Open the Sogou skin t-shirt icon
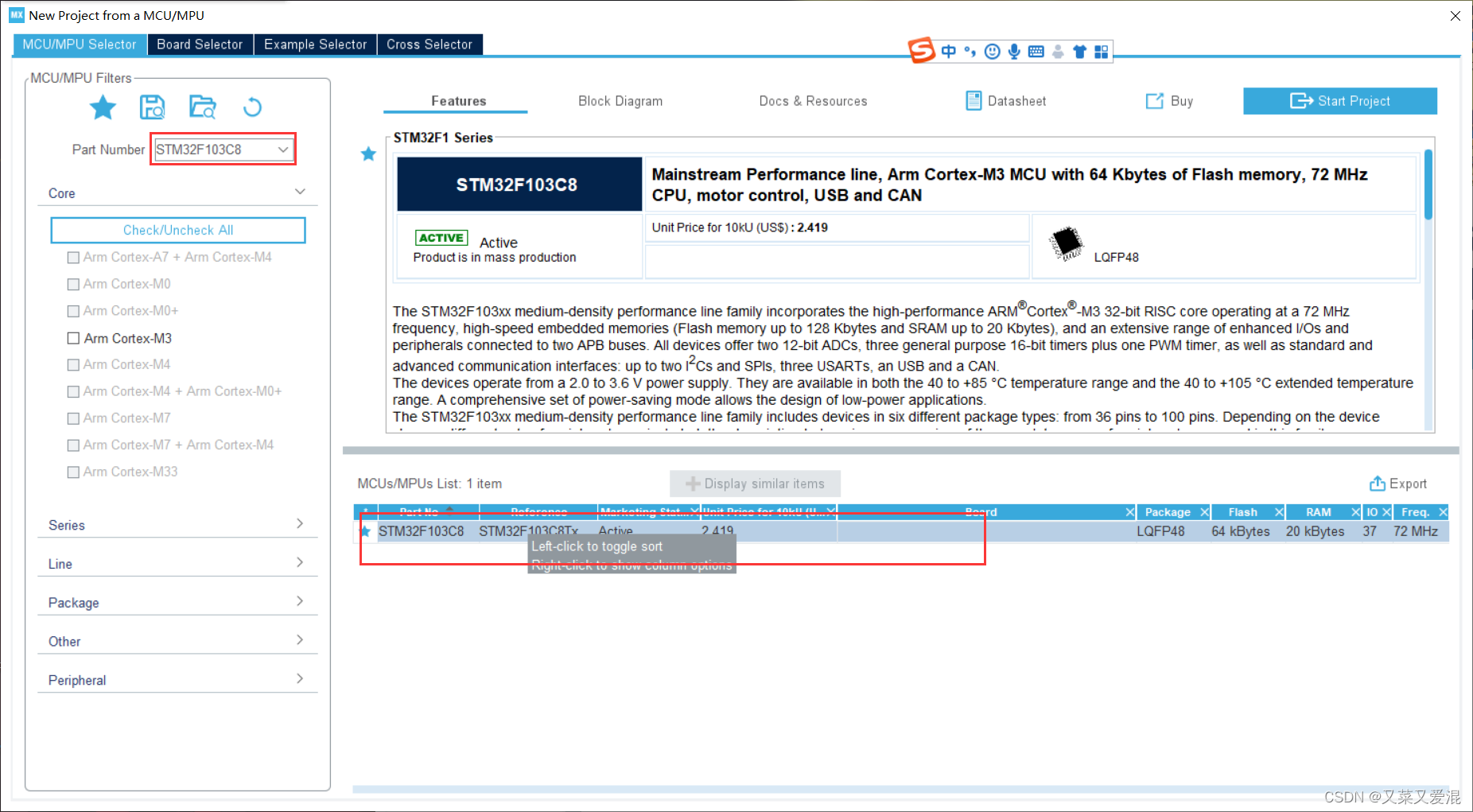1473x812 pixels. click(1079, 52)
